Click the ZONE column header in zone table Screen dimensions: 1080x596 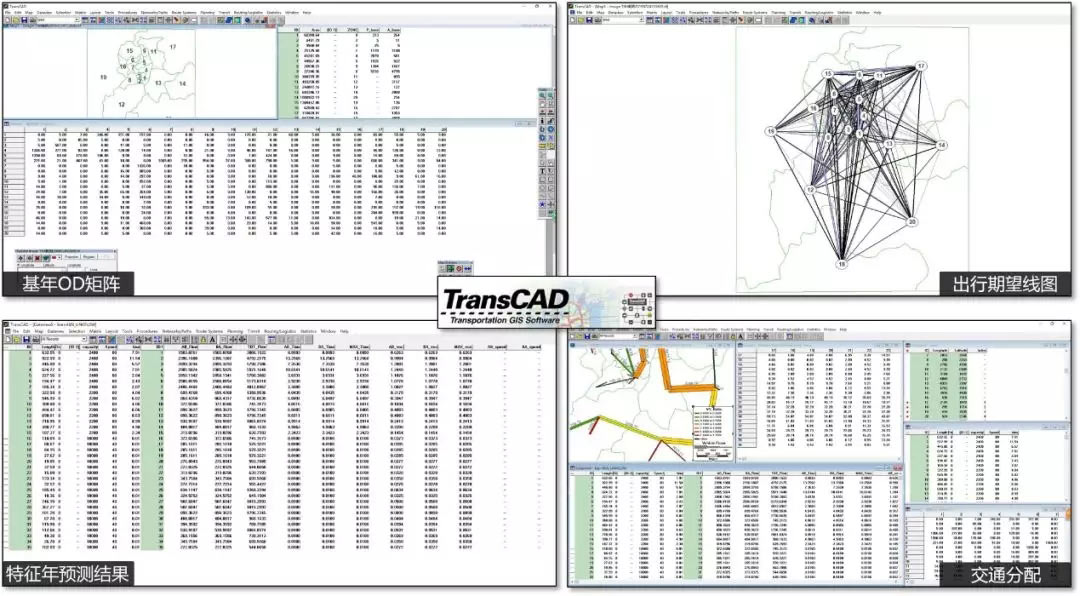[354, 30]
